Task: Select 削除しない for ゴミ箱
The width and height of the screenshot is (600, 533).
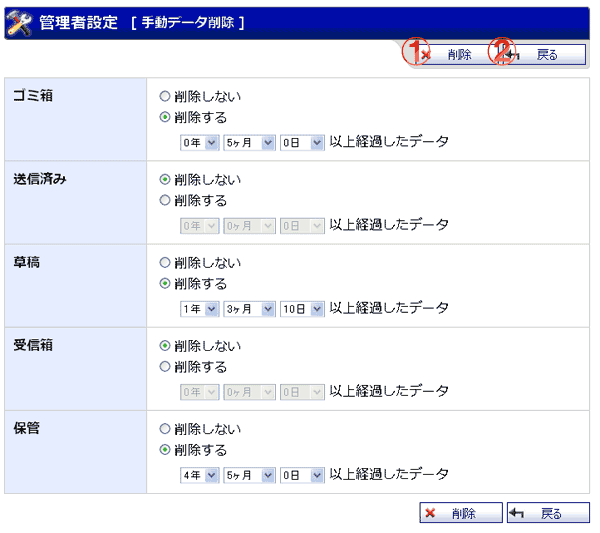Action: 165,96
